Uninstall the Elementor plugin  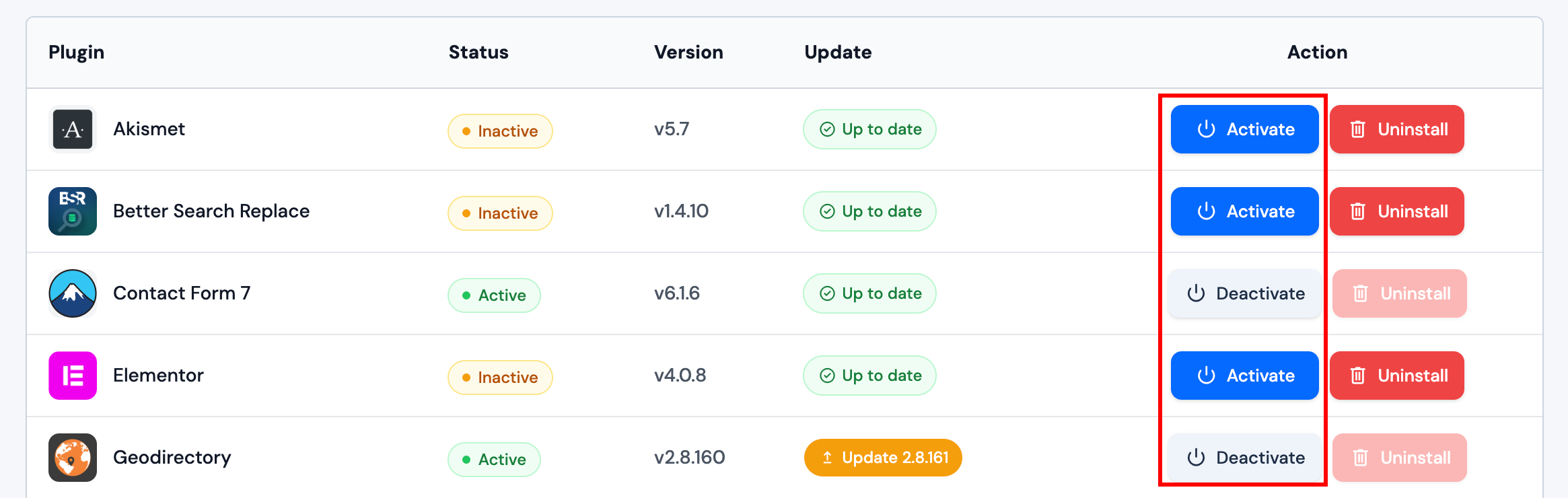click(1397, 376)
